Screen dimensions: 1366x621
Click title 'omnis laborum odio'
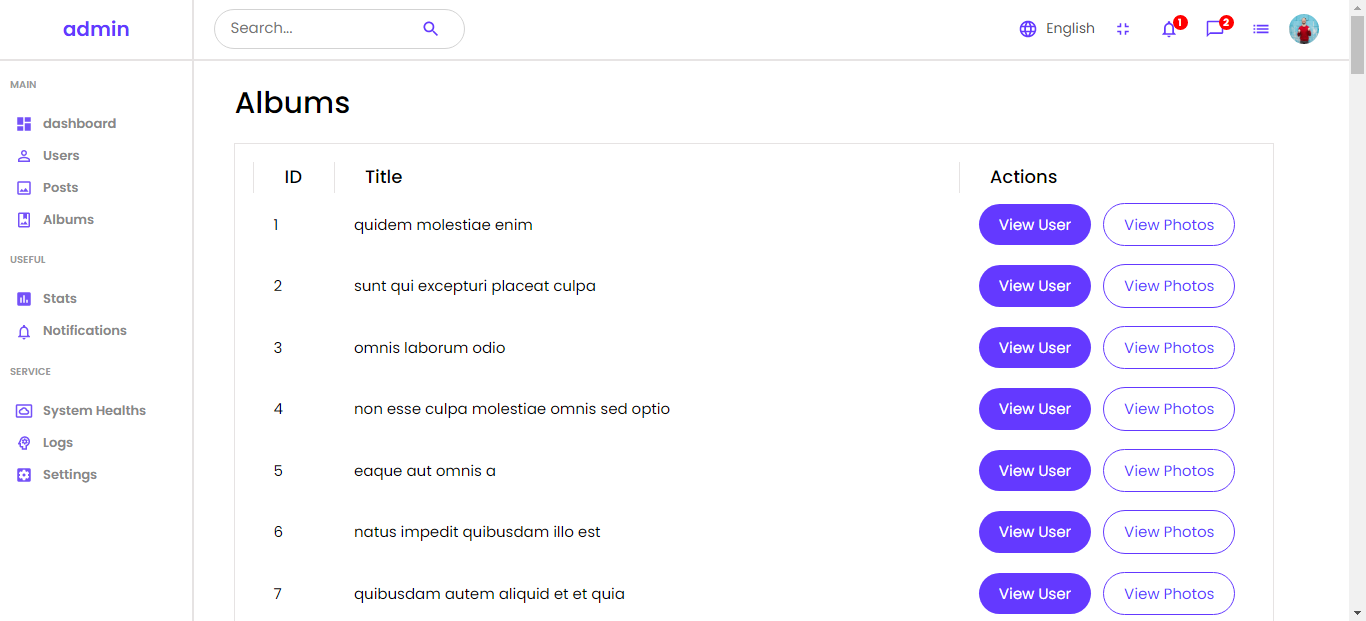[x=430, y=348]
